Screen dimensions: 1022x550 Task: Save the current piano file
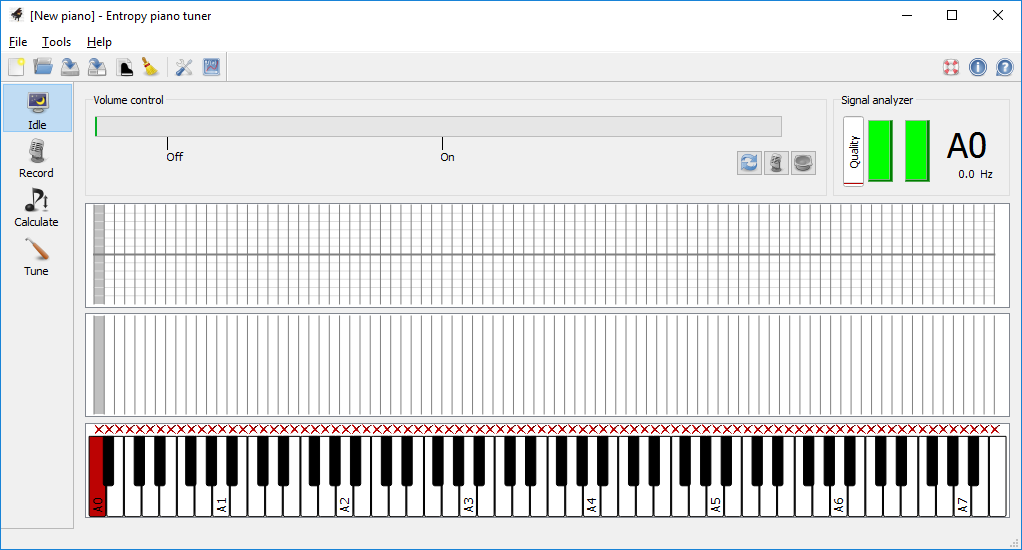pyautogui.click(x=70, y=67)
